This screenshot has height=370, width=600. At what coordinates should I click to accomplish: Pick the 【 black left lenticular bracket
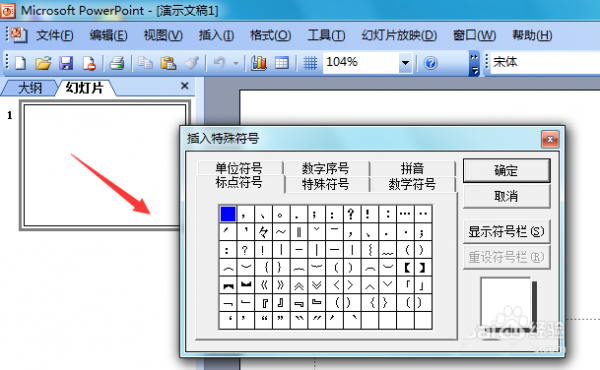tap(405, 267)
